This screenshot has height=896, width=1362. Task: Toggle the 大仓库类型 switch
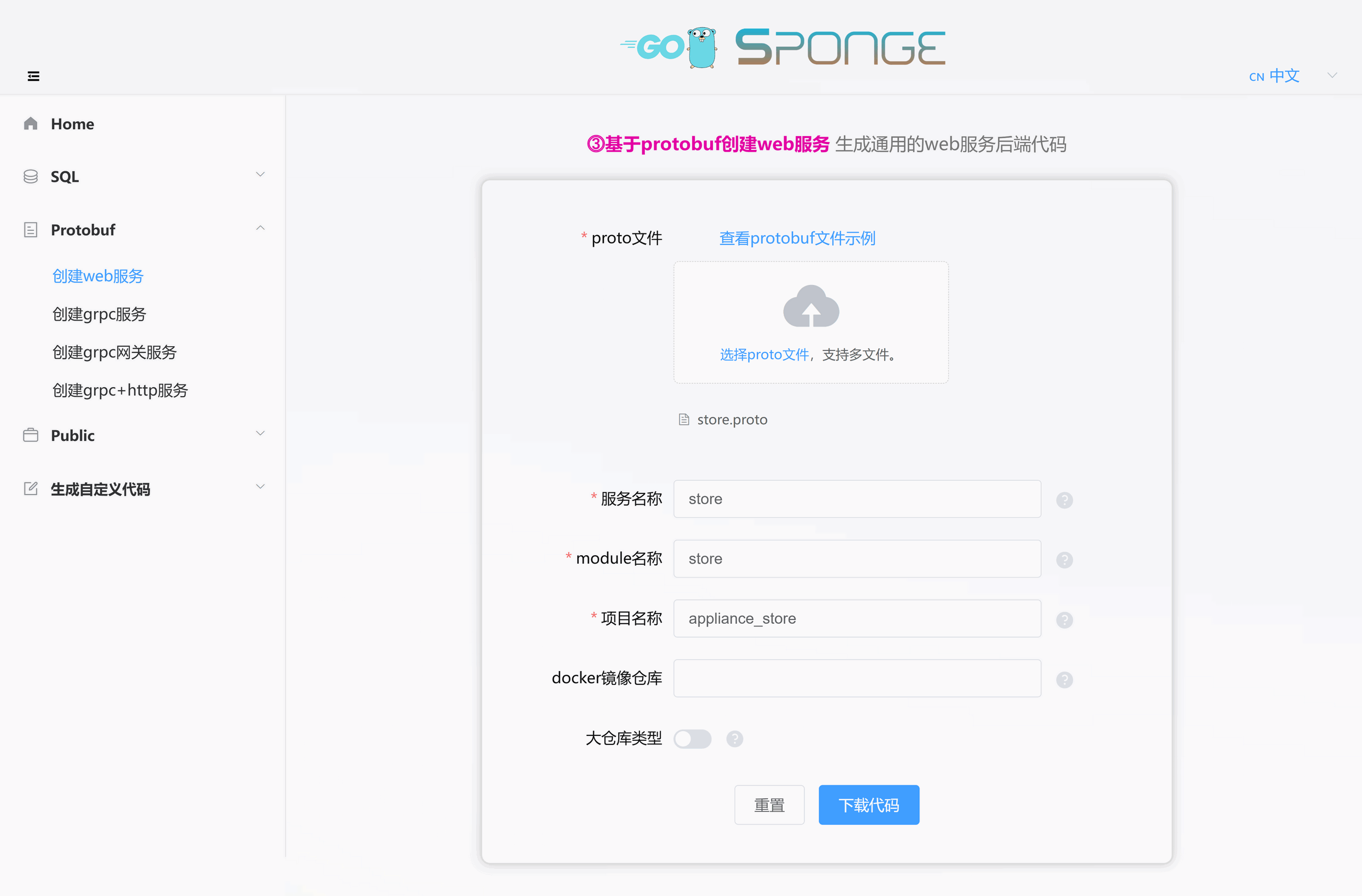pyautogui.click(x=692, y=739)
